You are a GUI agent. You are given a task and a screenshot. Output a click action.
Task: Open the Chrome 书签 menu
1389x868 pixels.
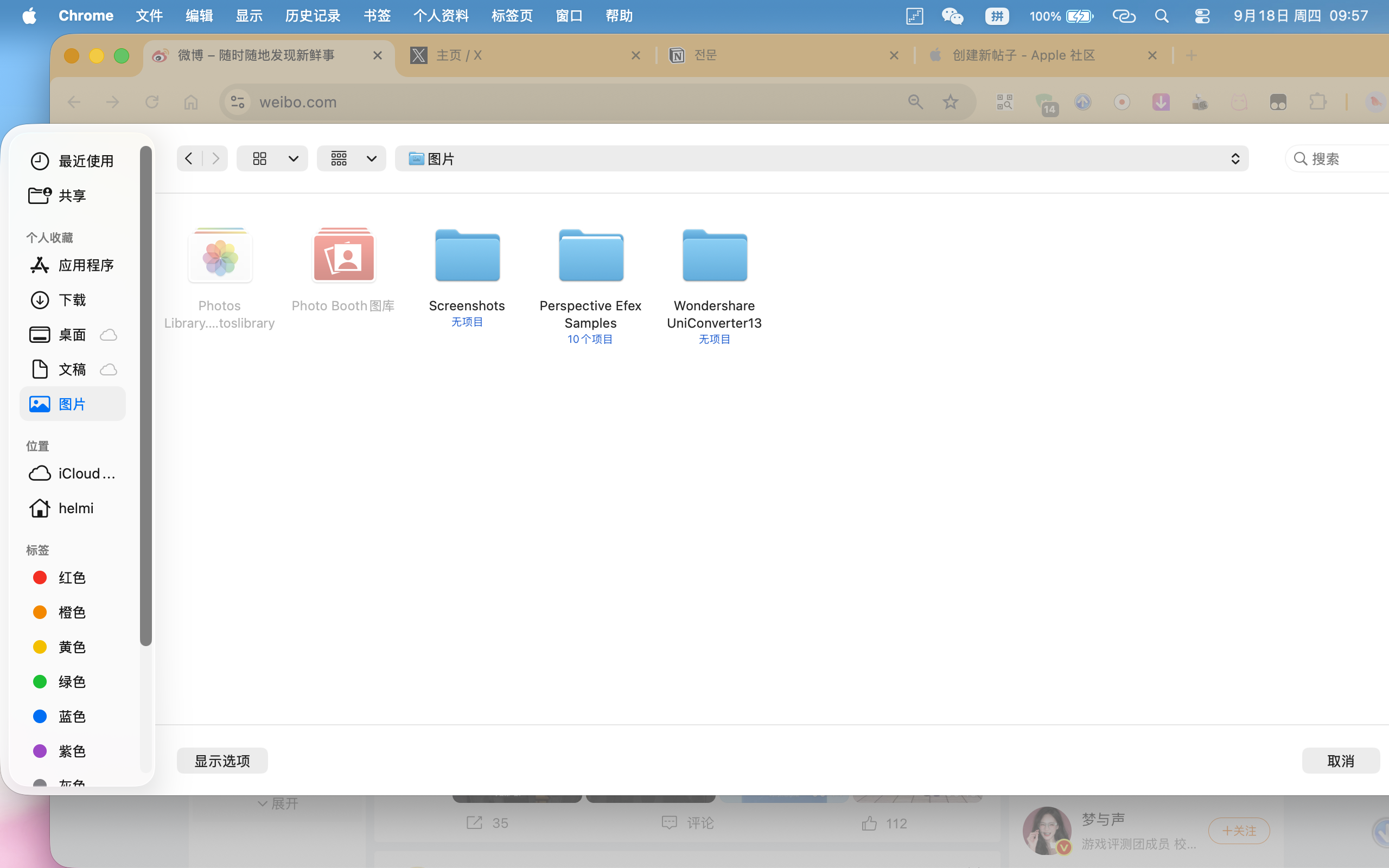coord(377,16)
